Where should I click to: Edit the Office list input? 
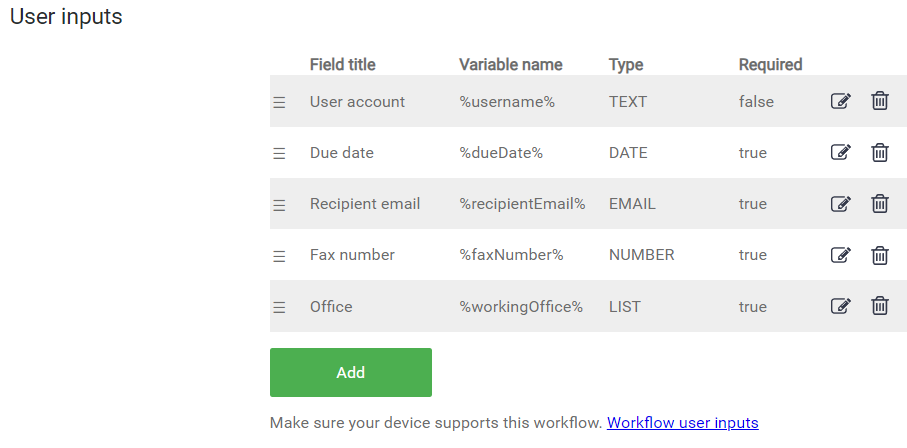point(840,306)
